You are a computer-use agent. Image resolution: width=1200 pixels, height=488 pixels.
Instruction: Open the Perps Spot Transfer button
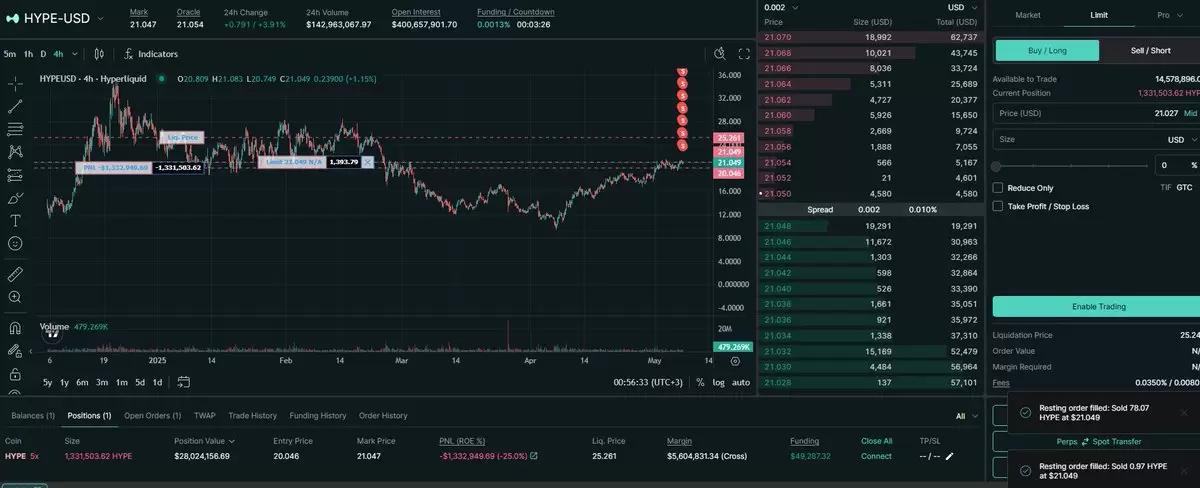pyautogui.click(x=1098, y=441)
